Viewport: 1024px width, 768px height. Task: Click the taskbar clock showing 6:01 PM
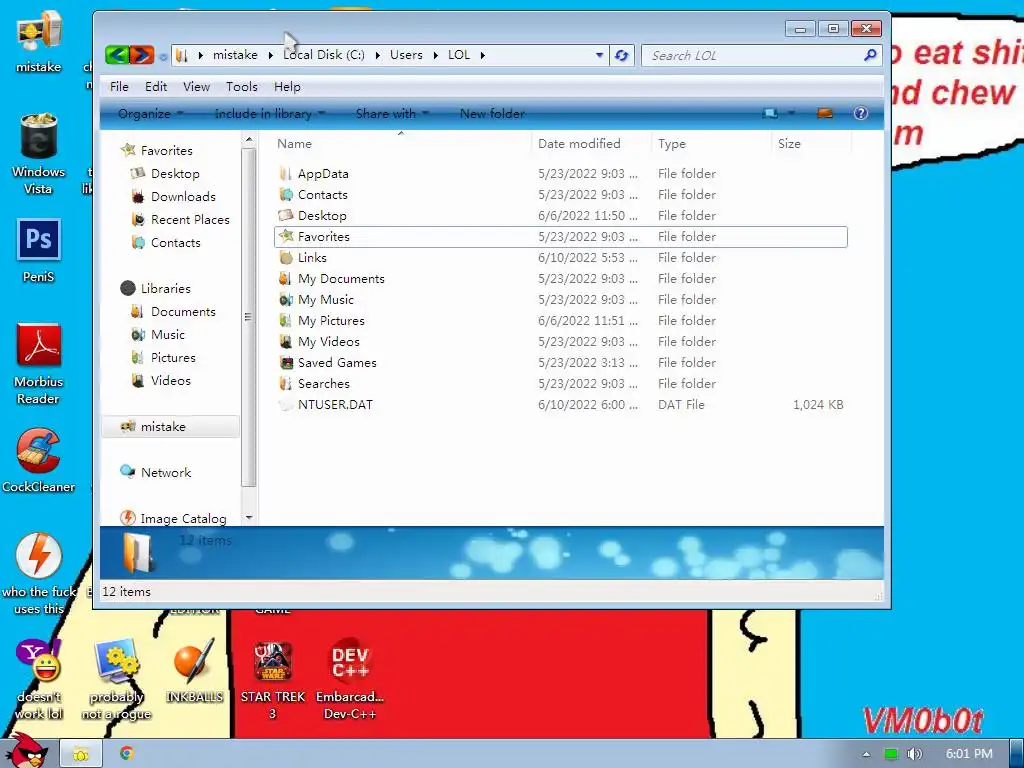pyautogui.click(x=969, y=754)
